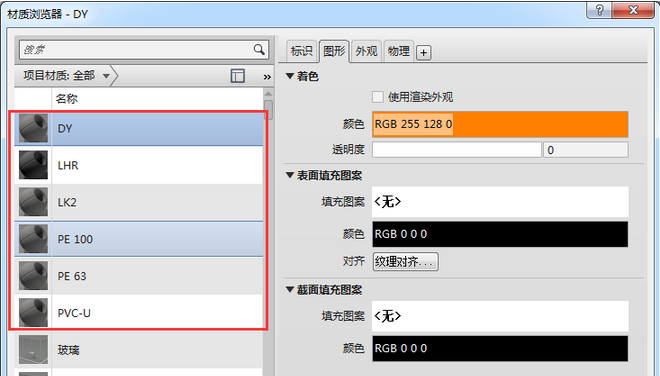Click the 透明度 transparency slider
This screenshot has width=660, height=376.
[457, 150]
